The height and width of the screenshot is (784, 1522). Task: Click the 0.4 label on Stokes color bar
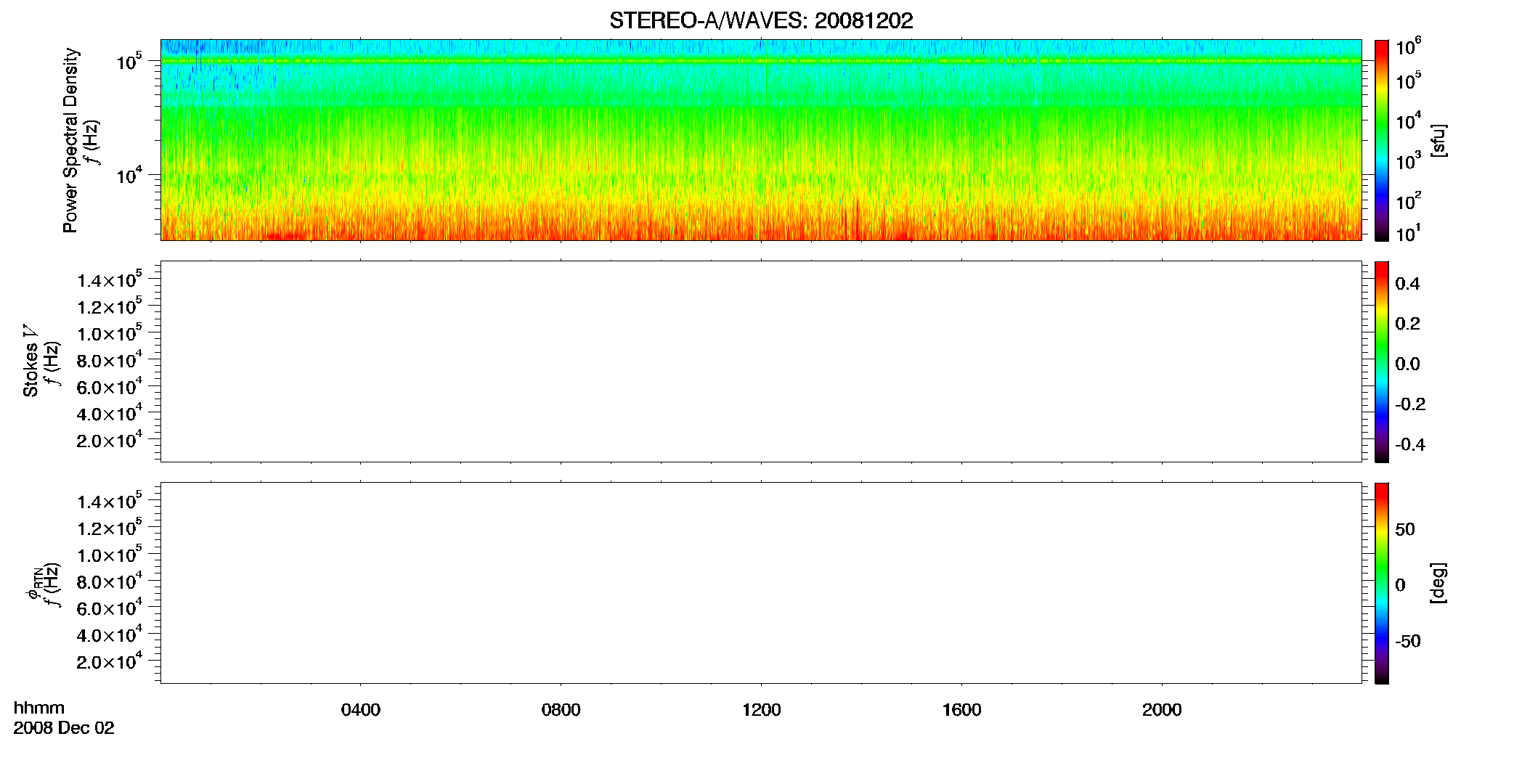point(1407,284)
